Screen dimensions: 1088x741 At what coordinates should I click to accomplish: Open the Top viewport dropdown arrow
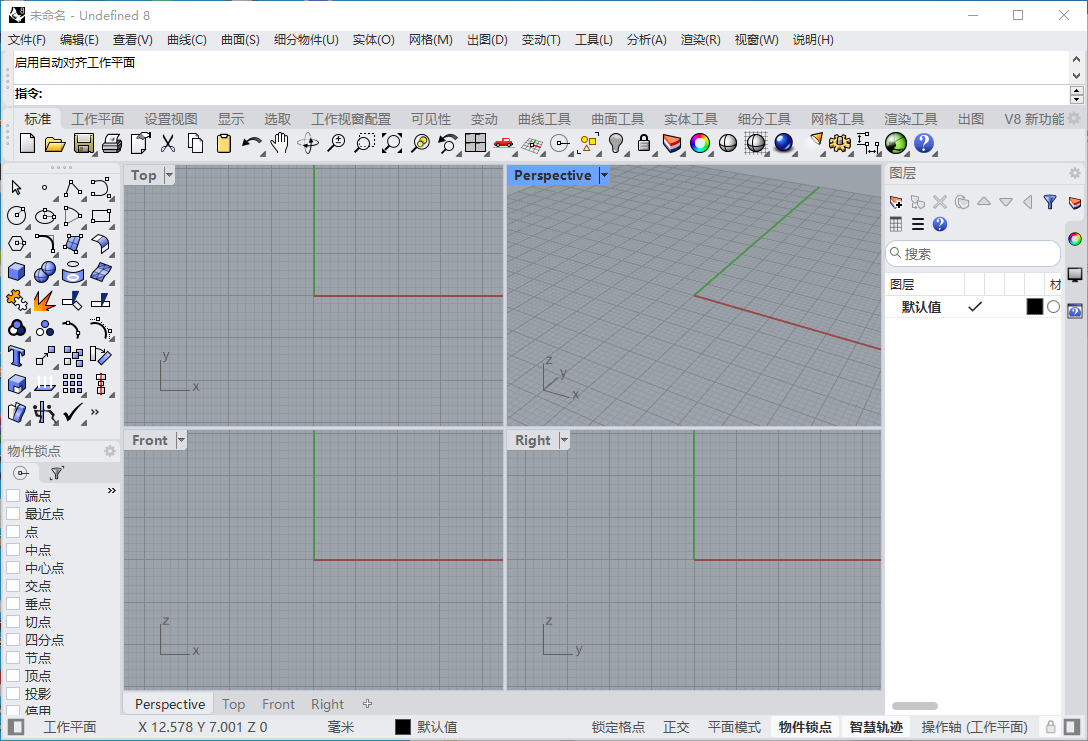pos(169,176)
